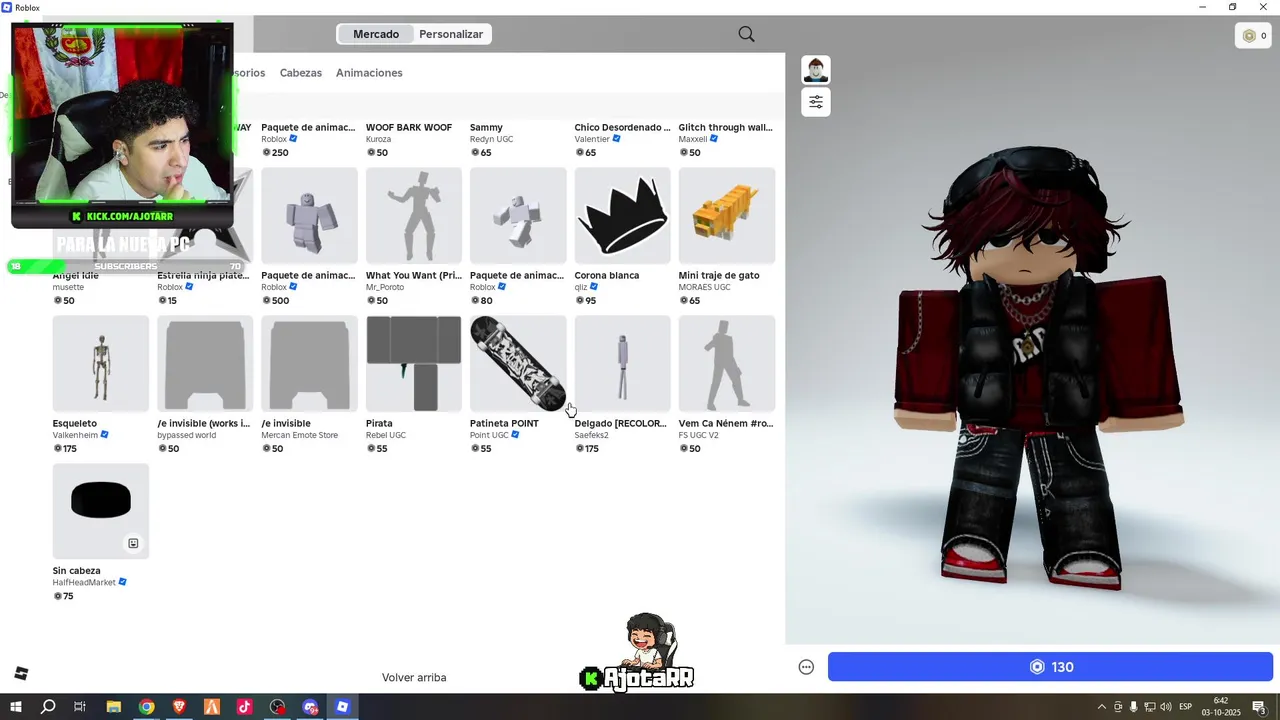Click the Meet Now camera tray icon
1280x720 pixels.
point(1118,707)
